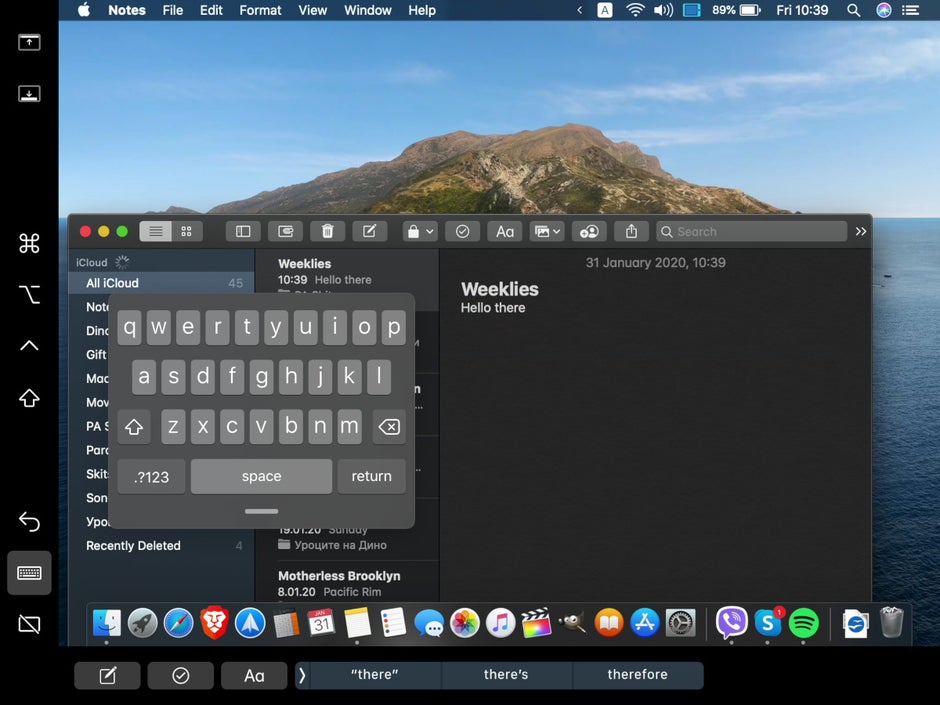The image size is (940, 705).
Task: Toggle the Command modifier key in sidebar
Action: [x=29, y=243]
